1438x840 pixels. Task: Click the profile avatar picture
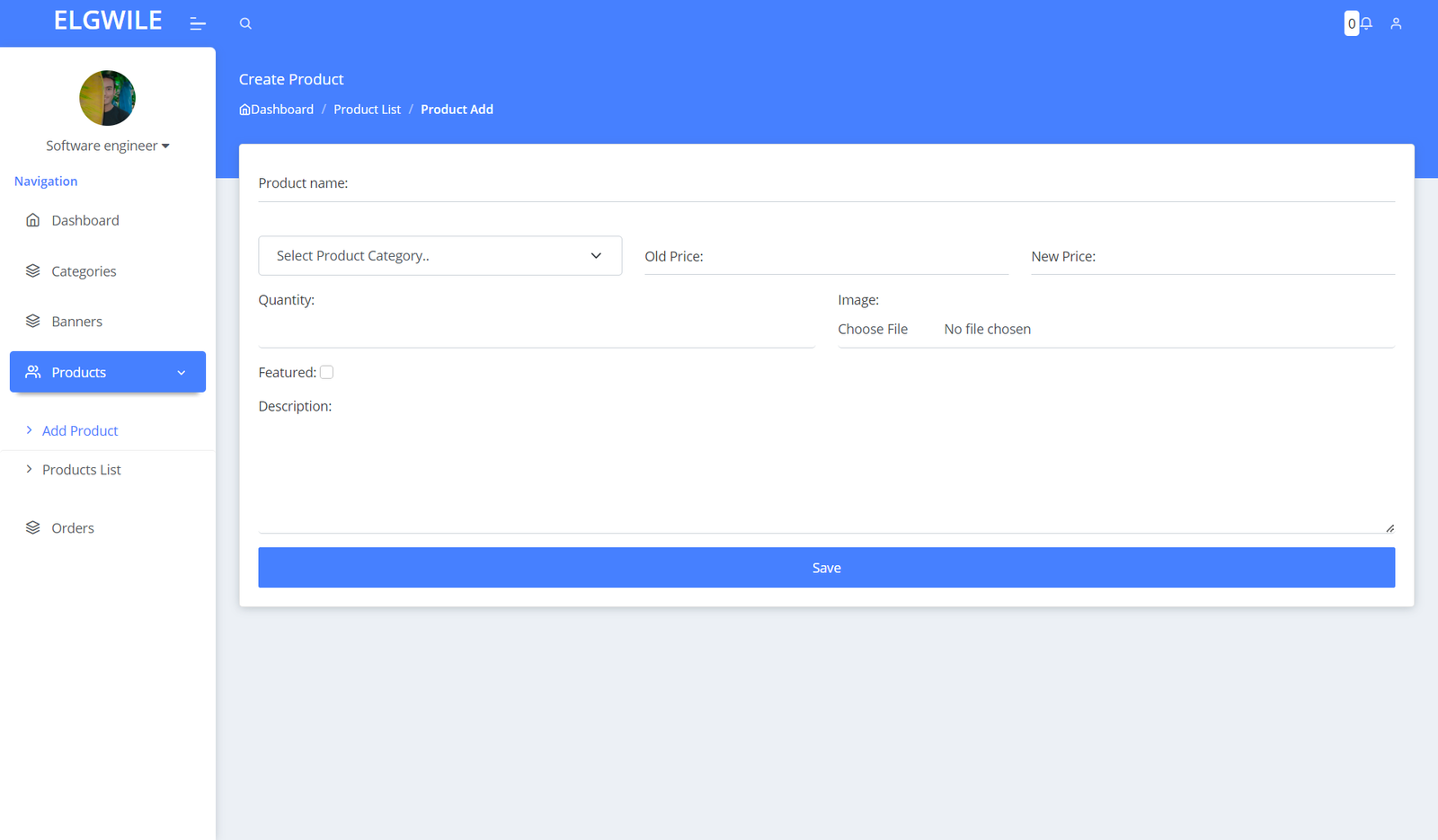coord(108,98)
